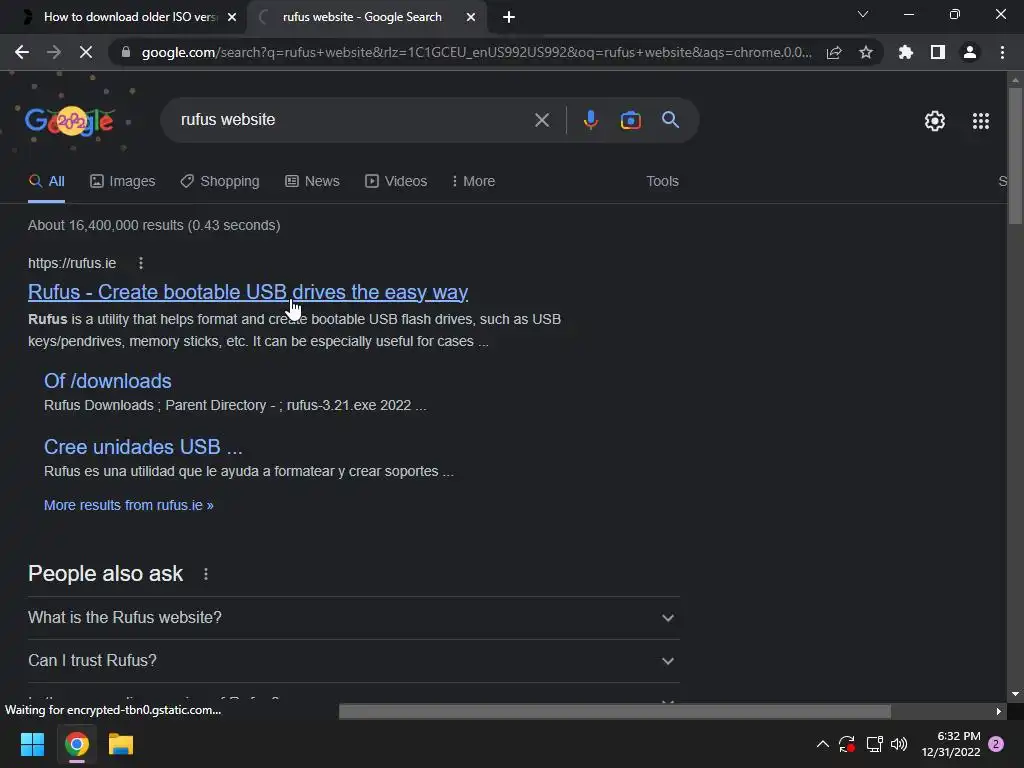Stop loading the page

tap(86, 52)
